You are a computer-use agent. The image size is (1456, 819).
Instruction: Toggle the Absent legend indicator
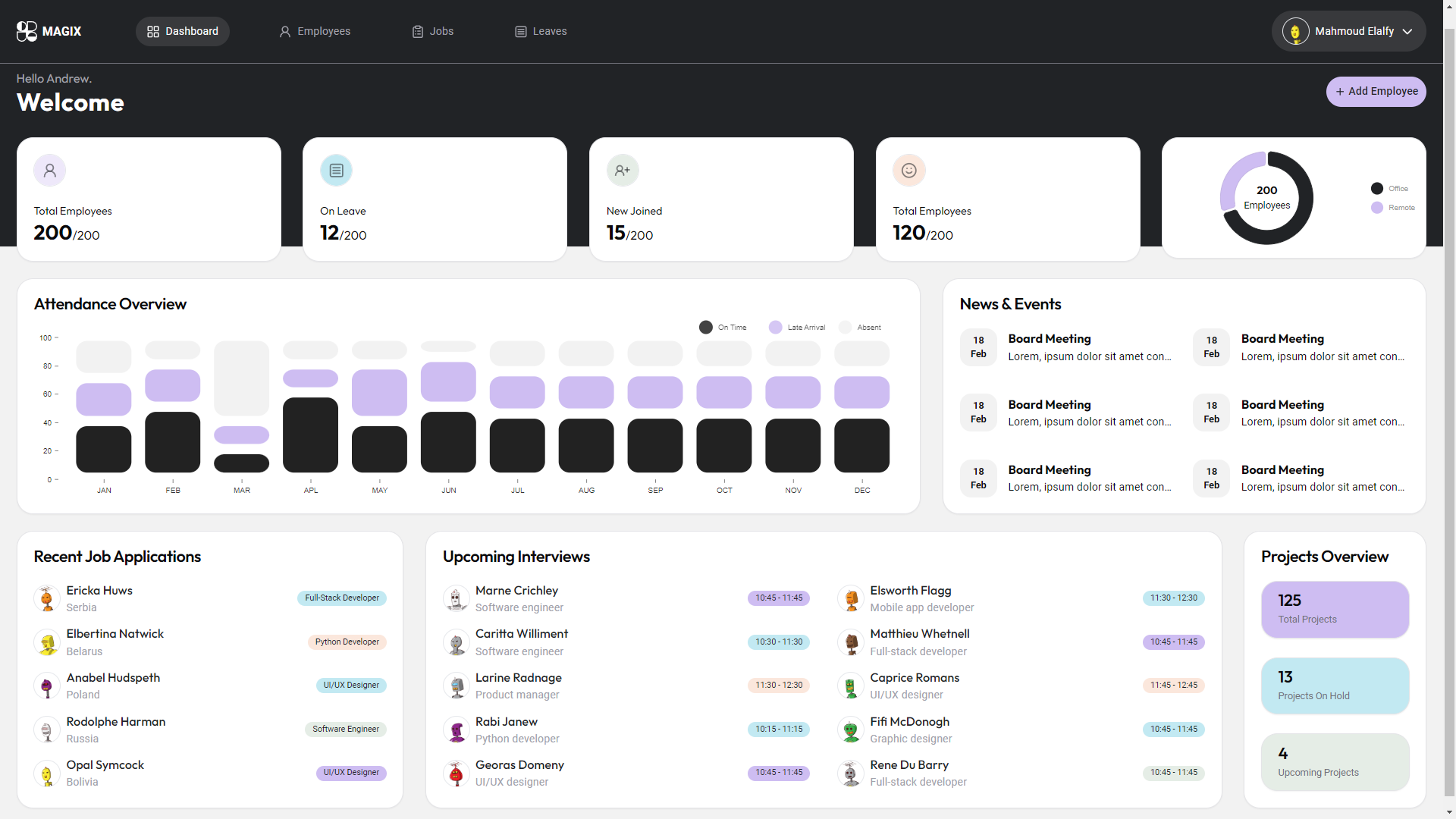coord(847,327)
